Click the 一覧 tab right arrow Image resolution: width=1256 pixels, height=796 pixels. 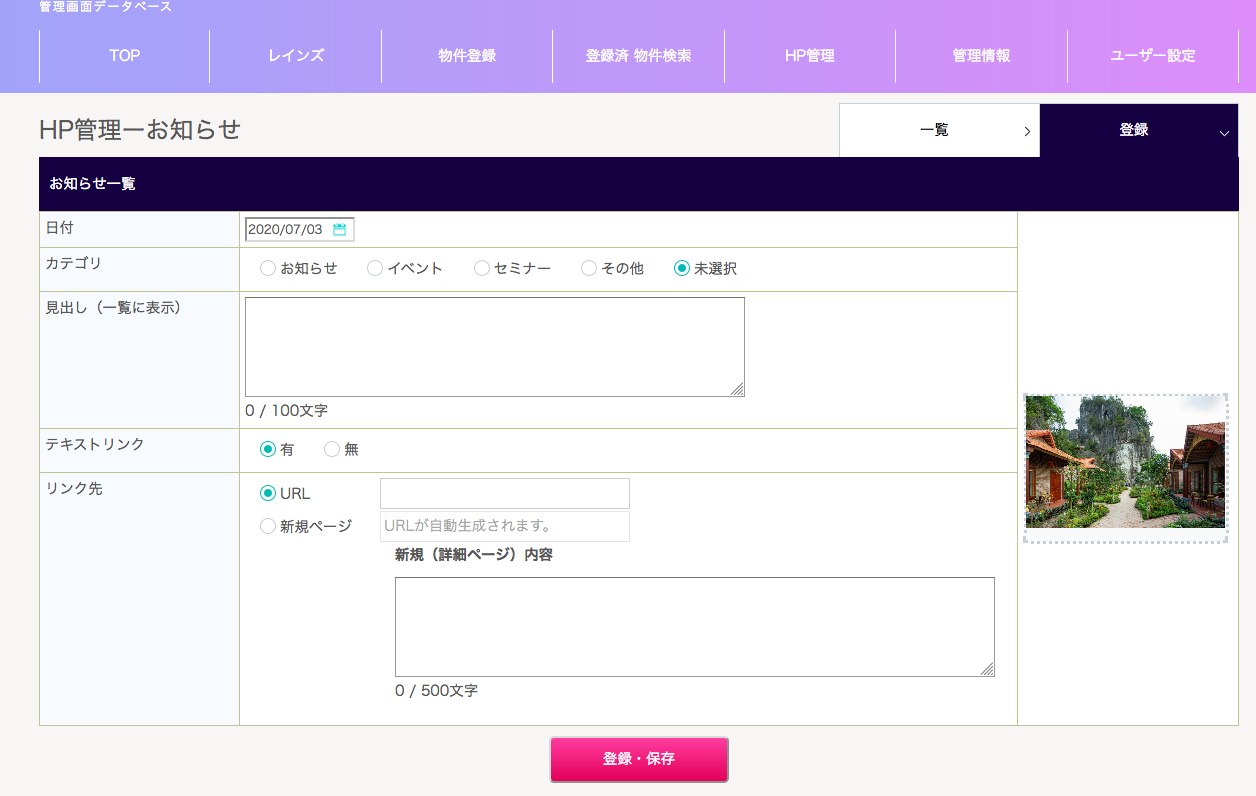[x=1027, y=131]
